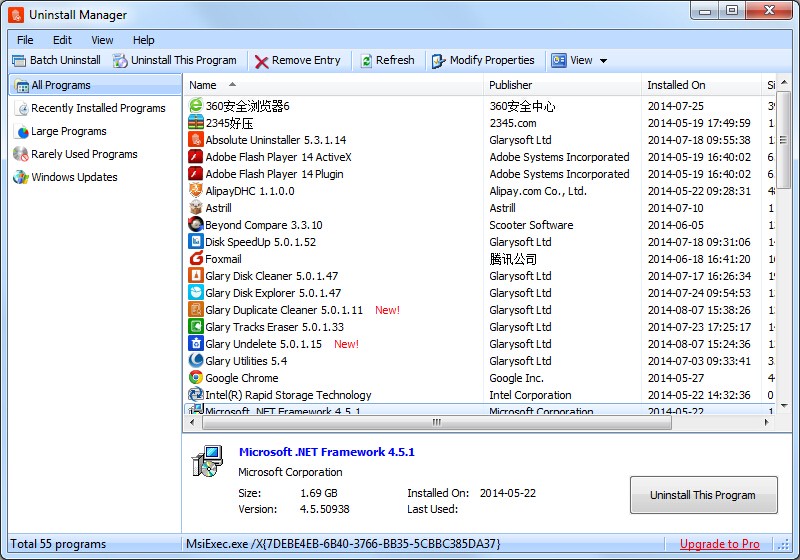Select the Foxmail program row
The width and height of the screenshot is (800, 560).
223,259
